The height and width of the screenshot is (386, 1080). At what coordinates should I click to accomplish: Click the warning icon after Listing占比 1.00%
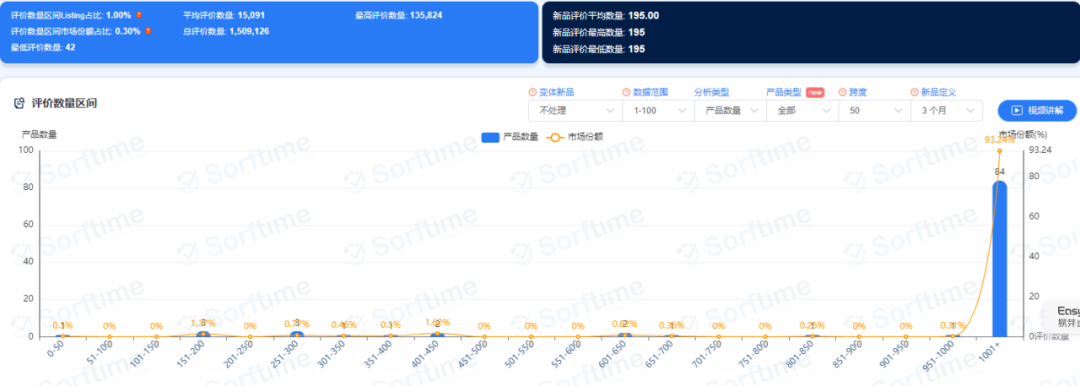139,15
